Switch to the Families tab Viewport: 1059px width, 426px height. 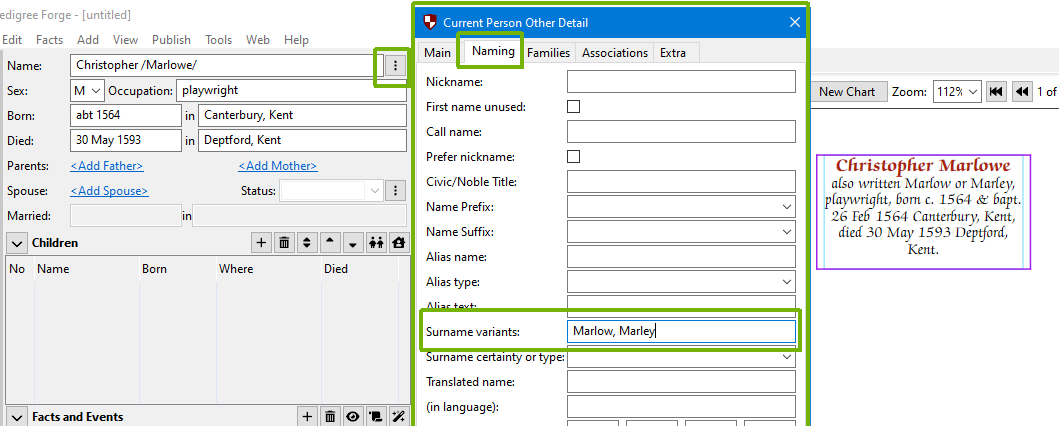[x=549, y=53]
